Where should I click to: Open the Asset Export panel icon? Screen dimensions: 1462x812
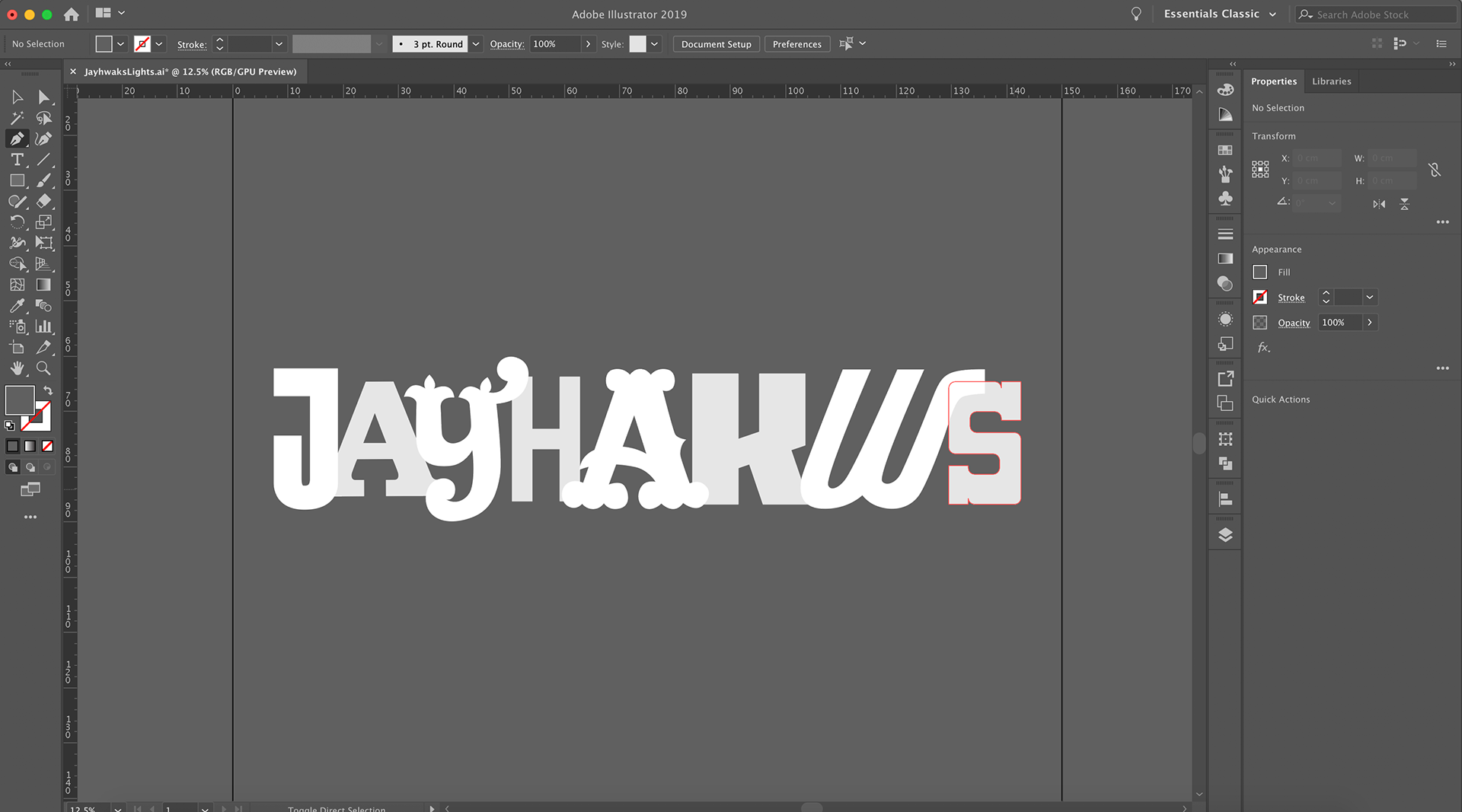(1225, 378)
